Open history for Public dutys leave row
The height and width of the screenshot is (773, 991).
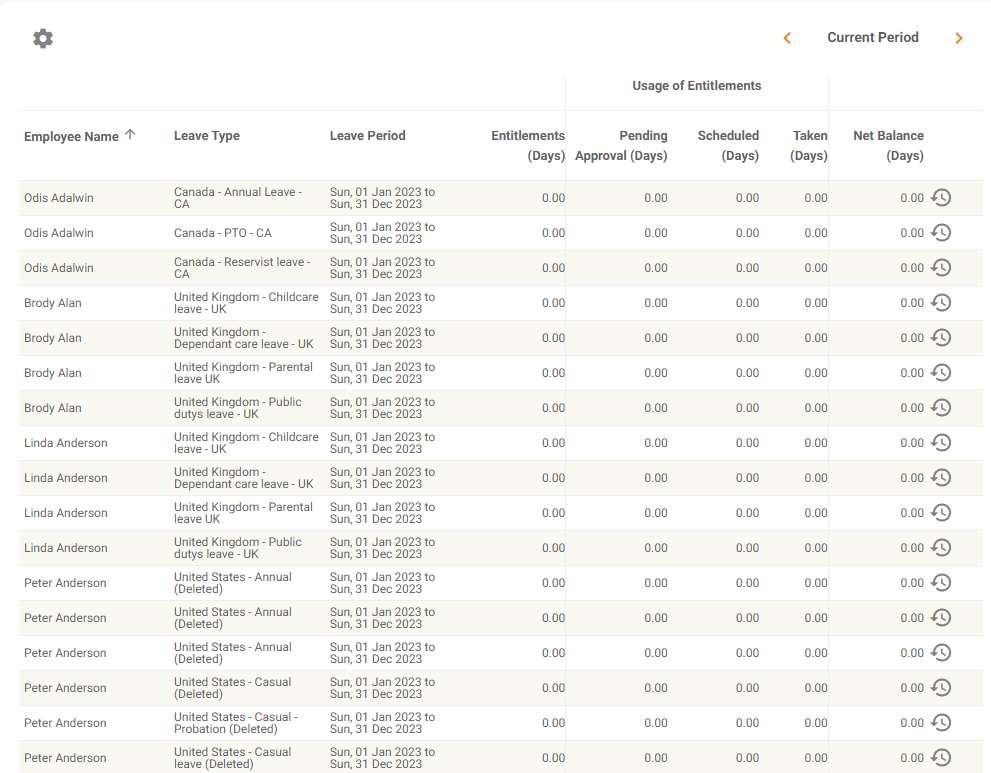[x=940, y=408]
